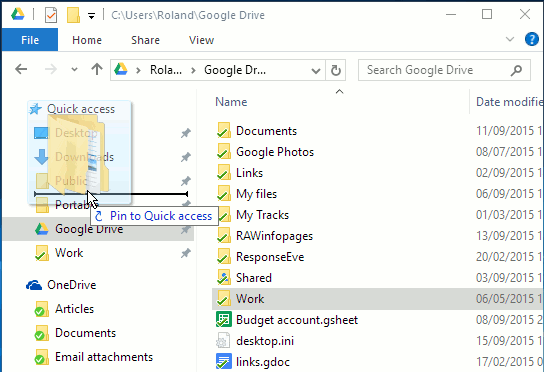Screen dimensions: 544x372
Task: Open the recent locations dropdown
Action: (74, 69)
